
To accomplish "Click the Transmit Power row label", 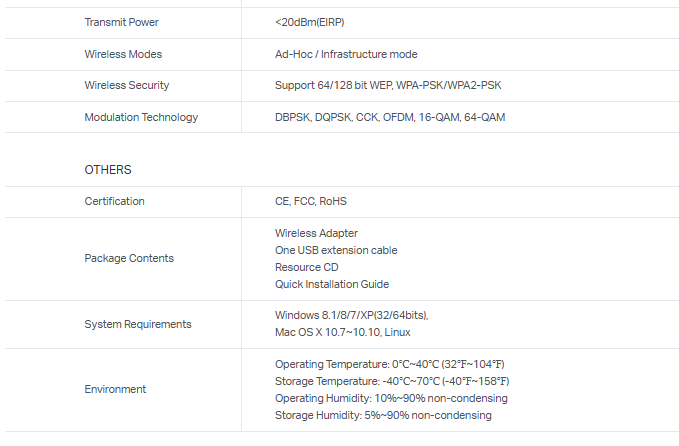I will (121, 22).
